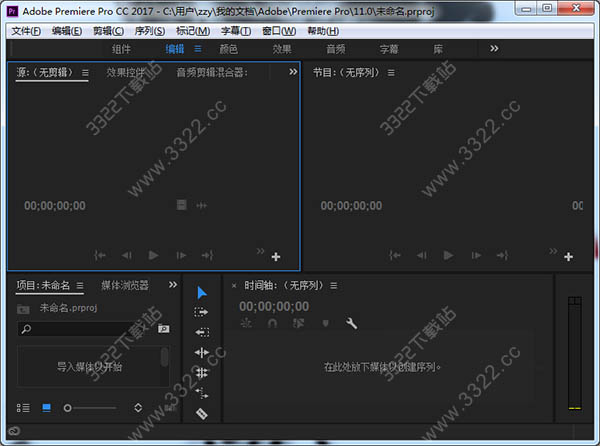Step forward one frame in Source monitor
Viewport: 600px width, 446px height.
[x=181, y=255]
